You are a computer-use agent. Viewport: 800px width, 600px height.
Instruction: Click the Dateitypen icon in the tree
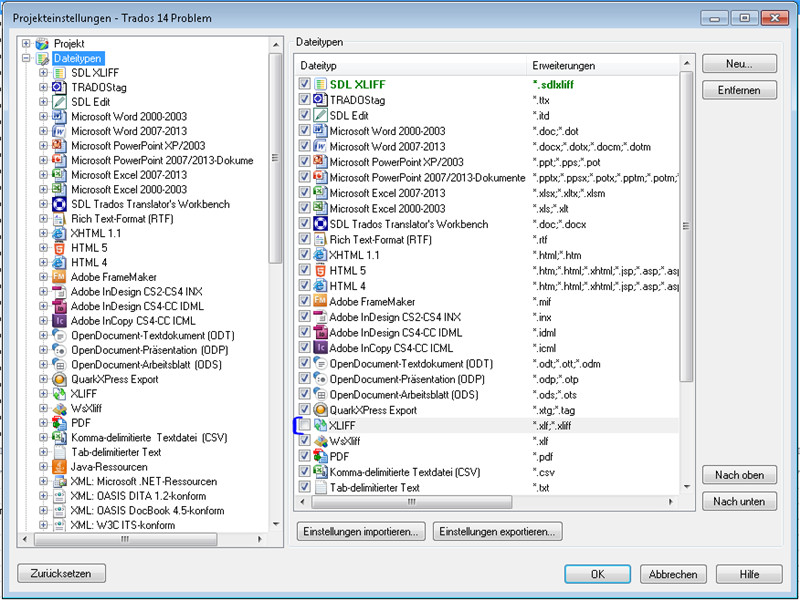click(x=42, y=58)
